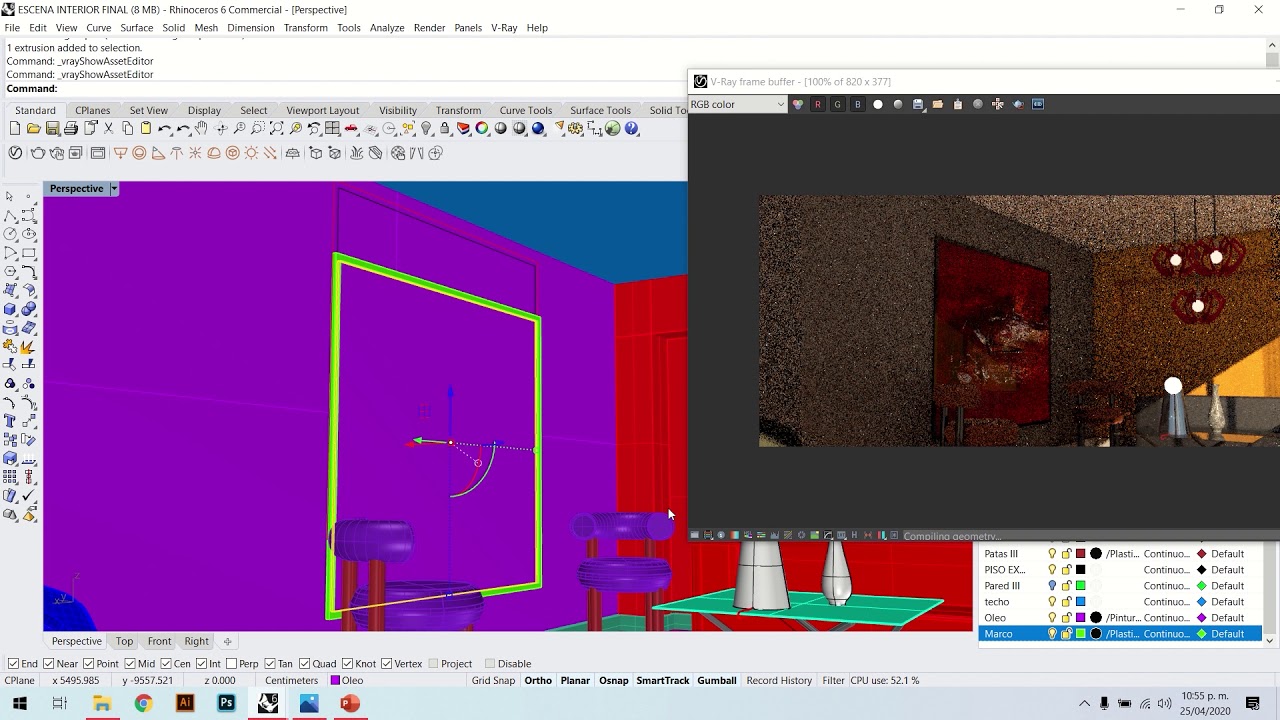Switch to the Curve Tools toolbar tab
Image resolution: width=1280 pixels, height=720 pixels.
point(526,110)
